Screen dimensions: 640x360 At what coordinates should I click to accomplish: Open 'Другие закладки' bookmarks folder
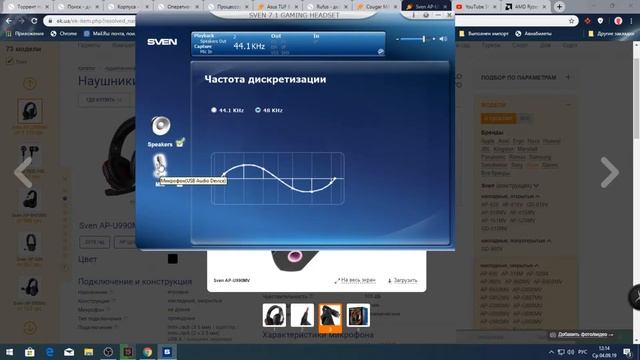tap(611, 33)
